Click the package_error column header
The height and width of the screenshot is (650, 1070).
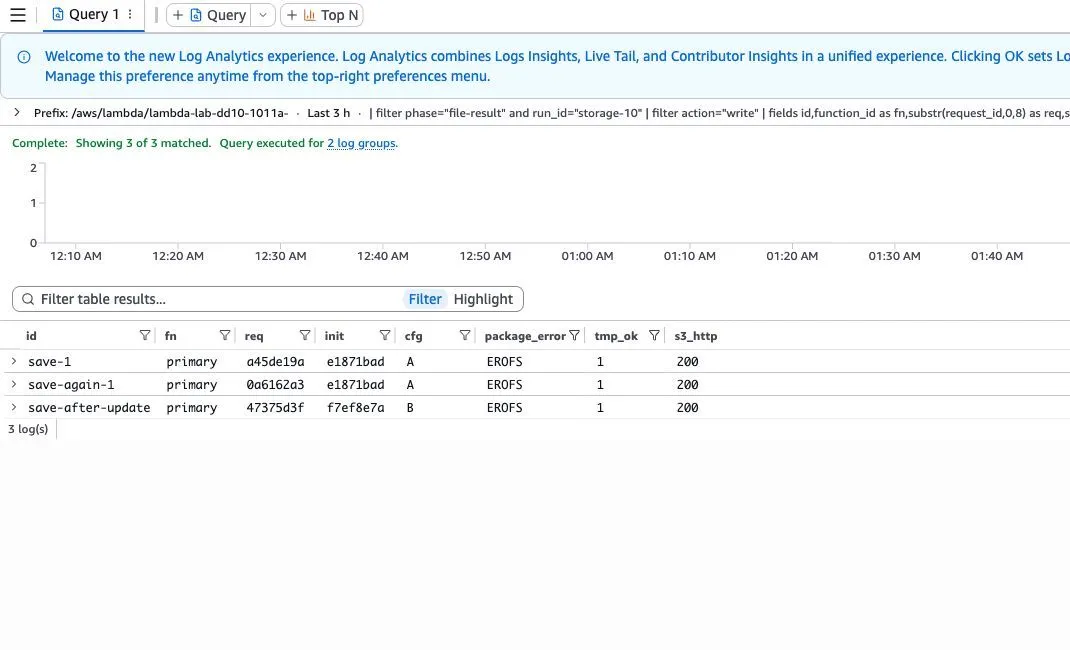[x=525, y=336]
